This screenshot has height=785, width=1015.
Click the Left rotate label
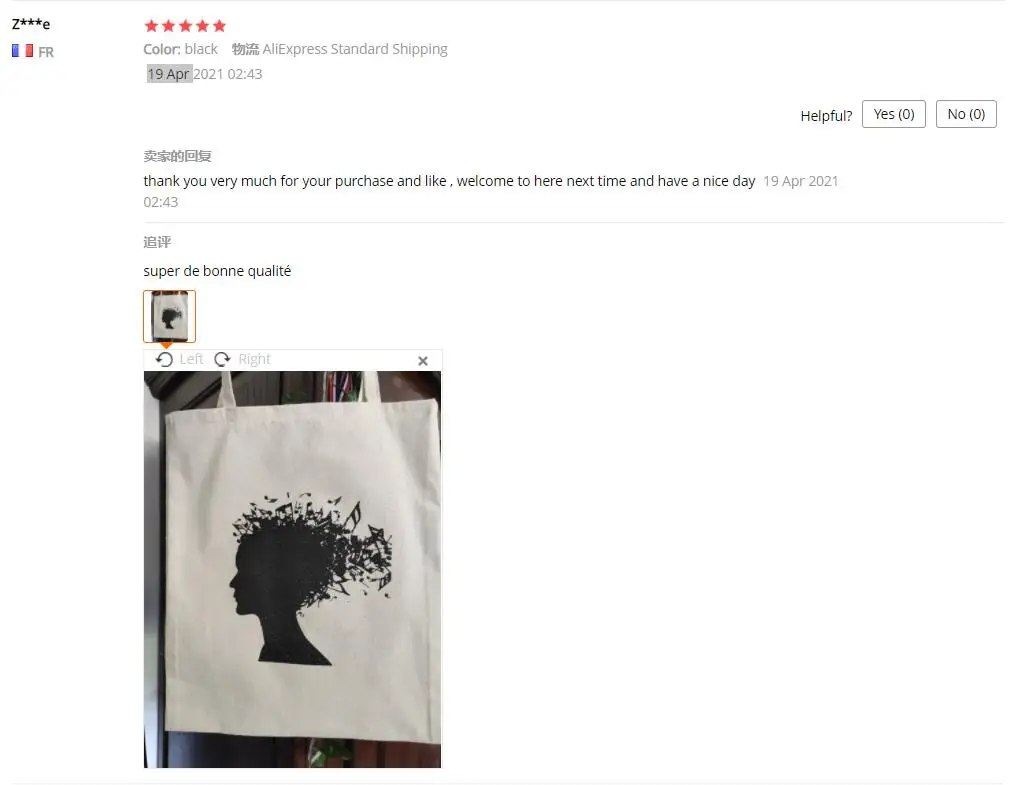coord(191,359)
